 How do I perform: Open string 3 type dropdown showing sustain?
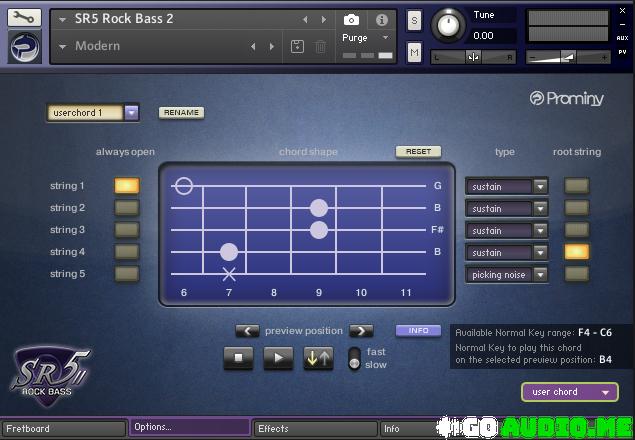click(507, 231)
